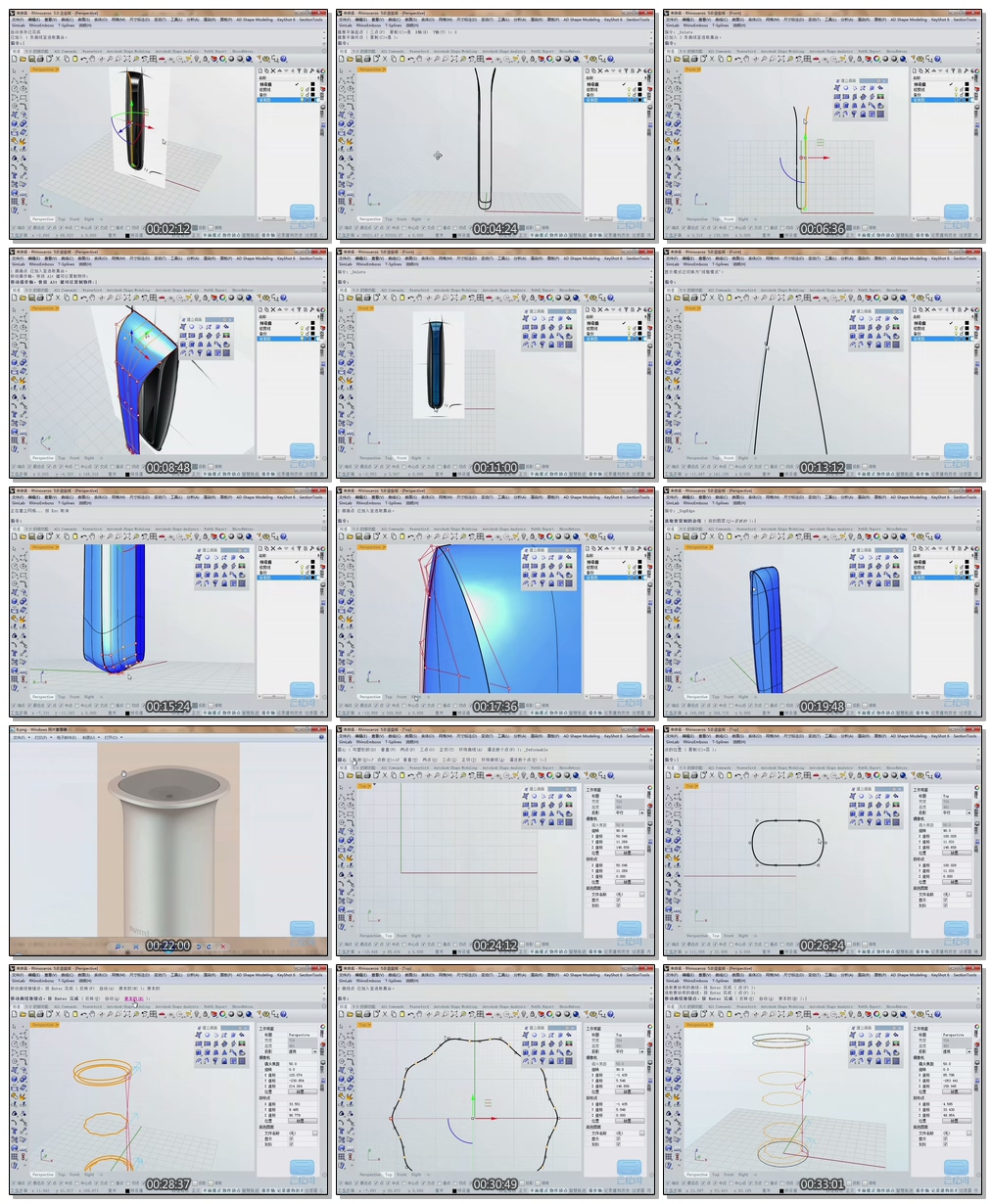The height and width of the screenshot is (1204, 991).
Task: Open the video frame stamped 00:13:12
Action: (x=823, y=363)
